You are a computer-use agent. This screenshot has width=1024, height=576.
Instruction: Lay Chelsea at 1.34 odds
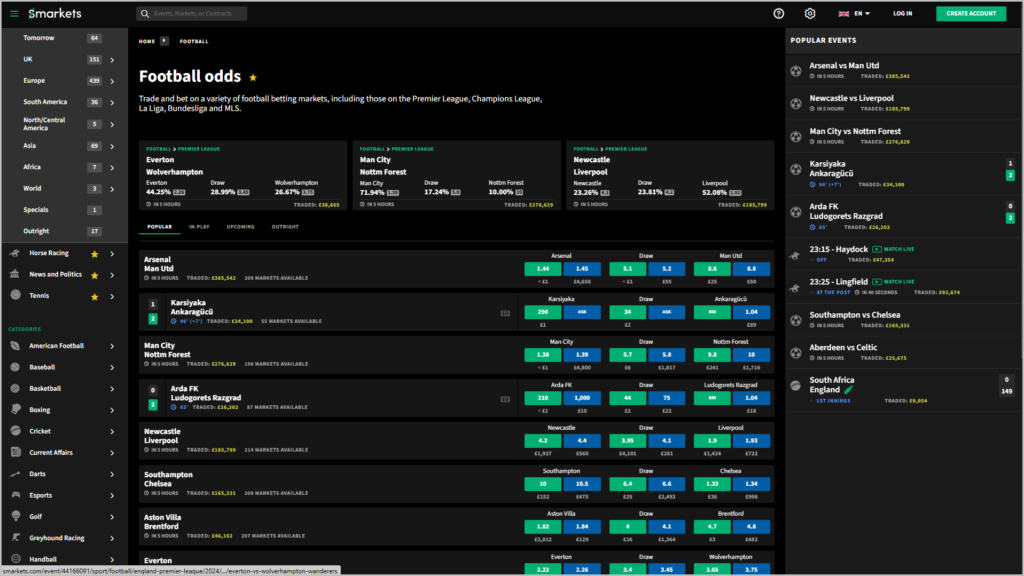[x=751, y=484]
